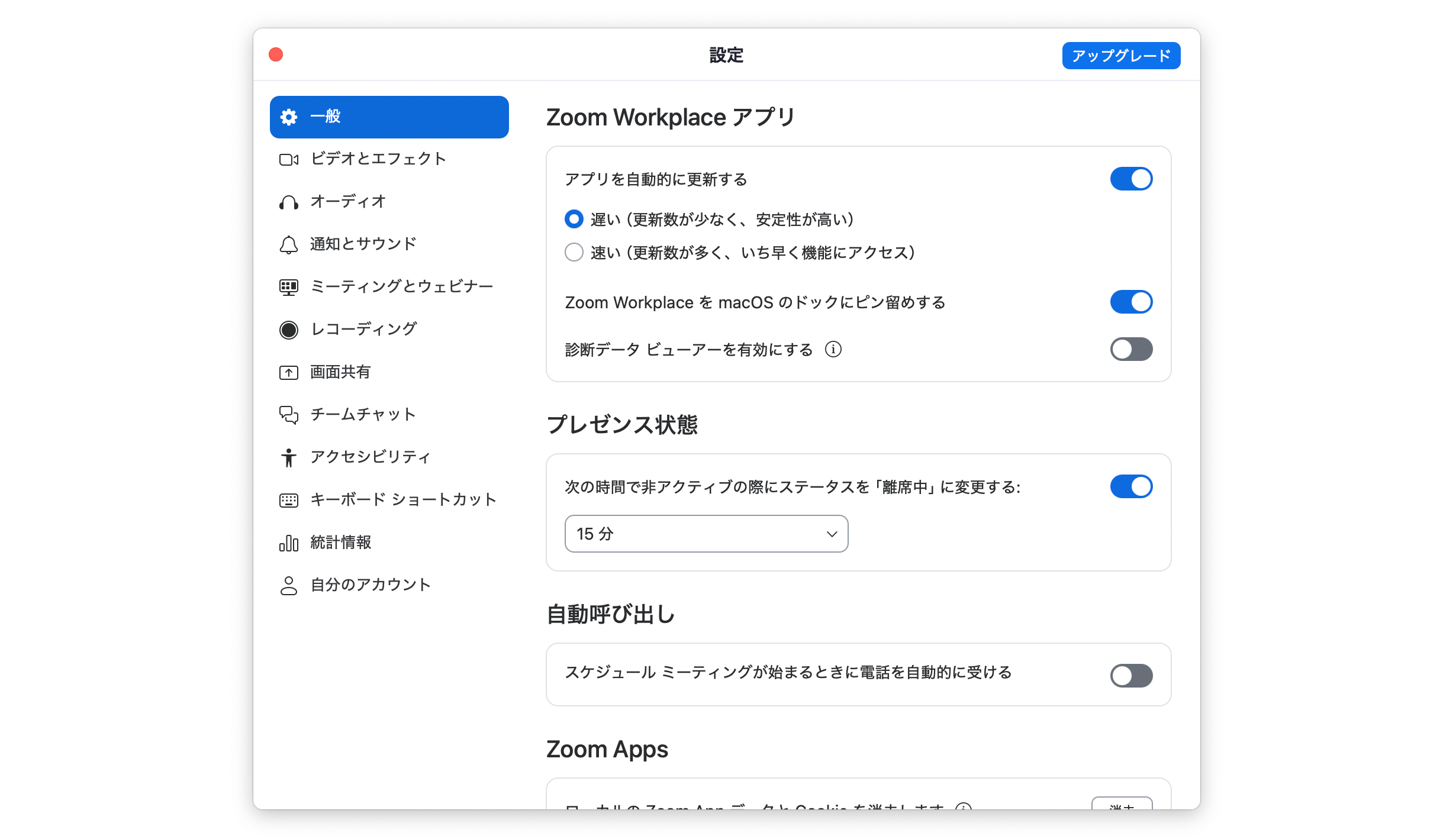Open 自分のアカウント settings
This screenshot has height=839, width=1456.
389,585
